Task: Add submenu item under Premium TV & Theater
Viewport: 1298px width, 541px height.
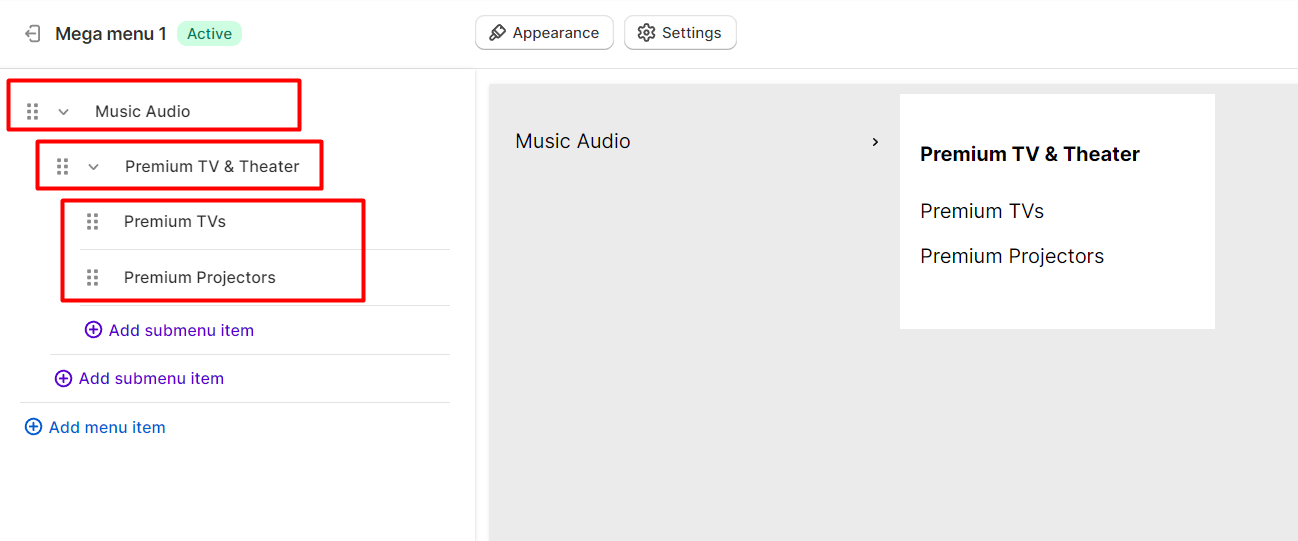Action: click(169, 330)
